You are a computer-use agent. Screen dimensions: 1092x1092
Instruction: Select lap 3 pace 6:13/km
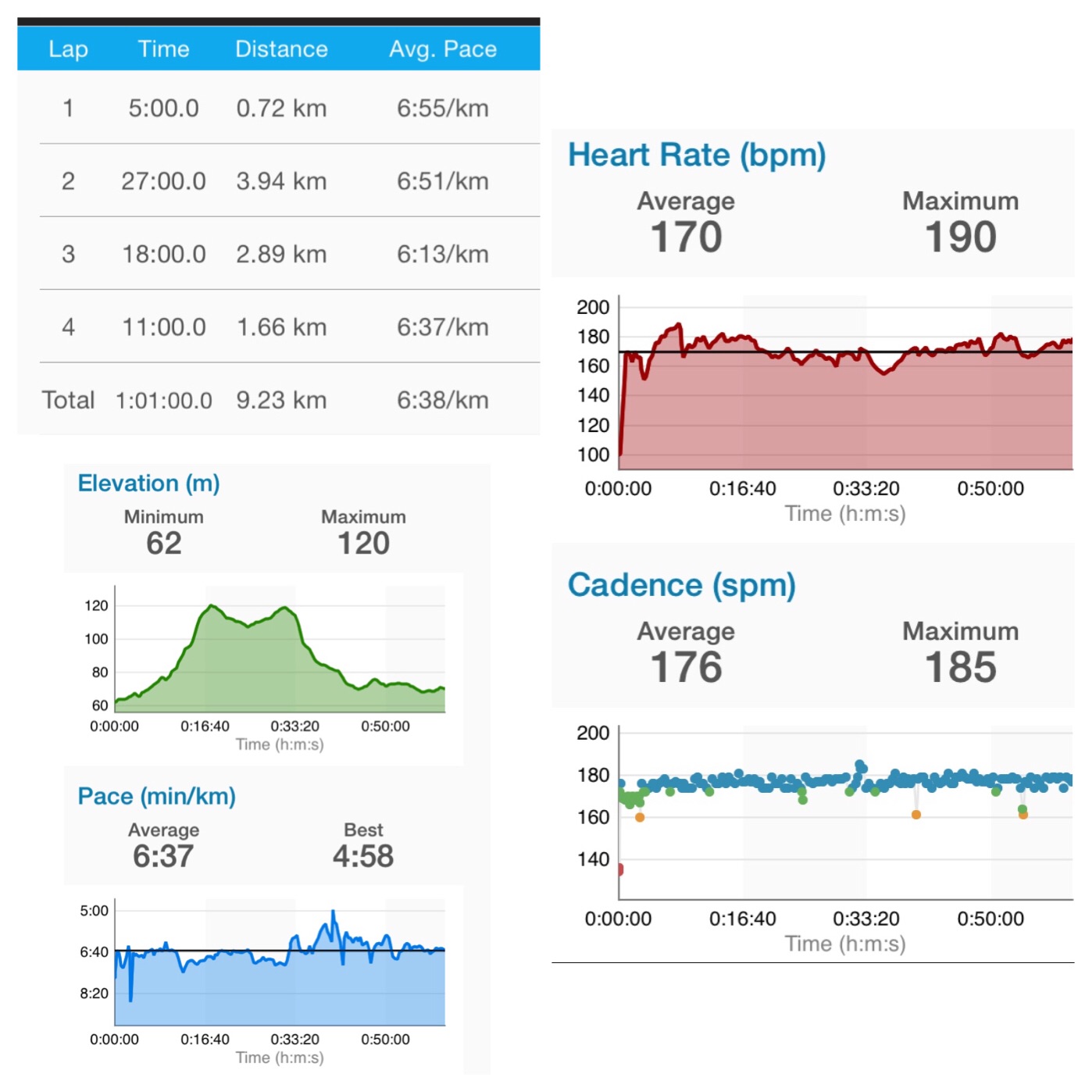[442, 254]
